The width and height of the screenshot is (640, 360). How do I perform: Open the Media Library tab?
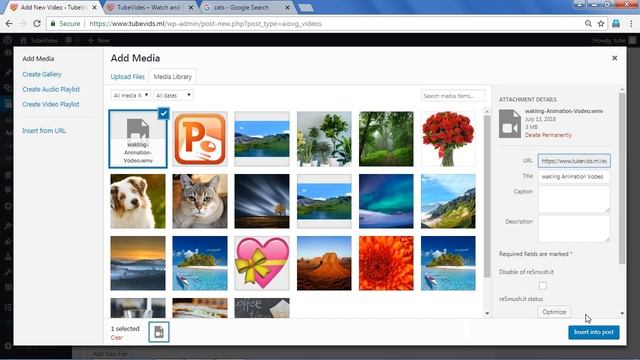(x=173, y=77)
